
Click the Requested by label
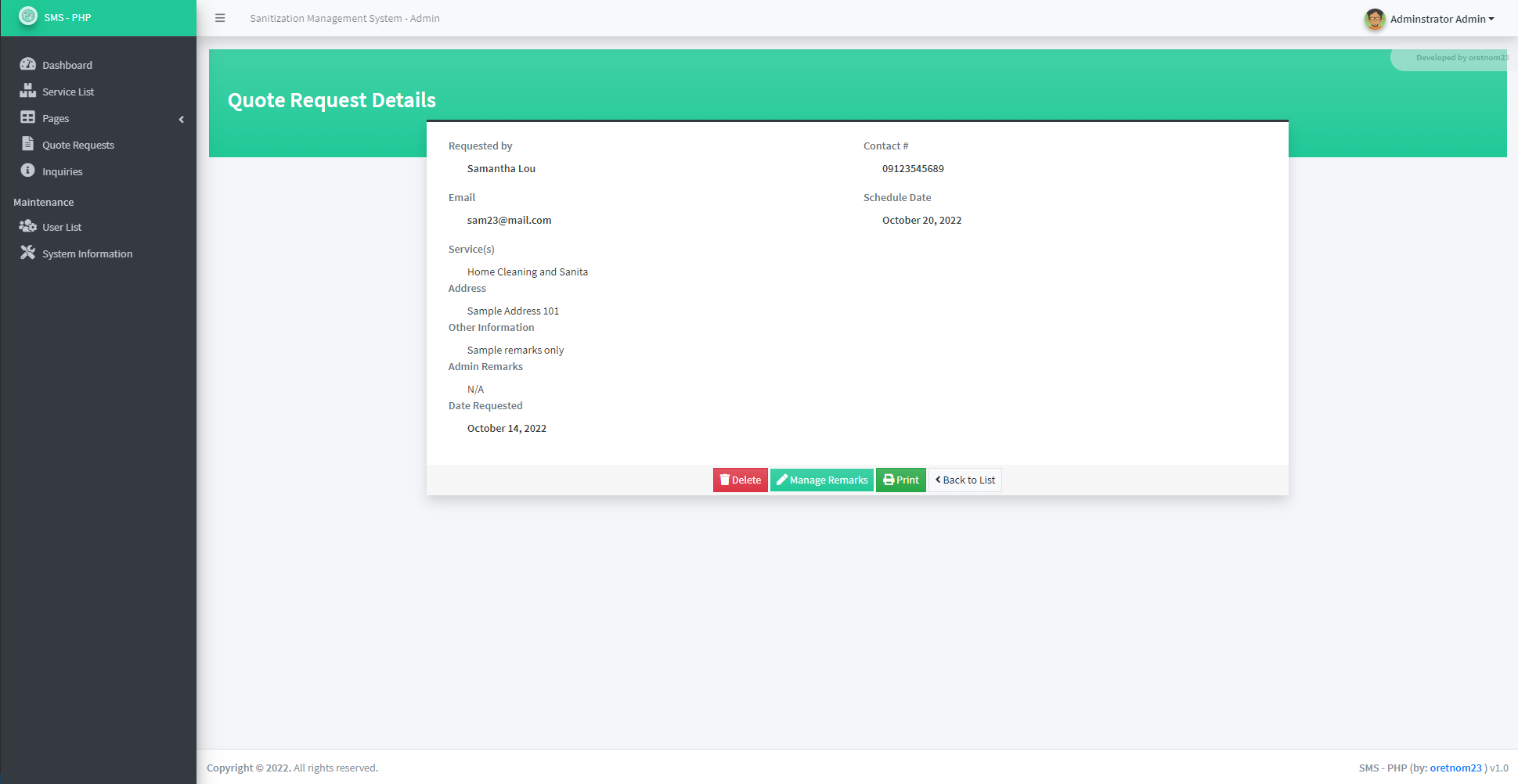tap(480, 146)
